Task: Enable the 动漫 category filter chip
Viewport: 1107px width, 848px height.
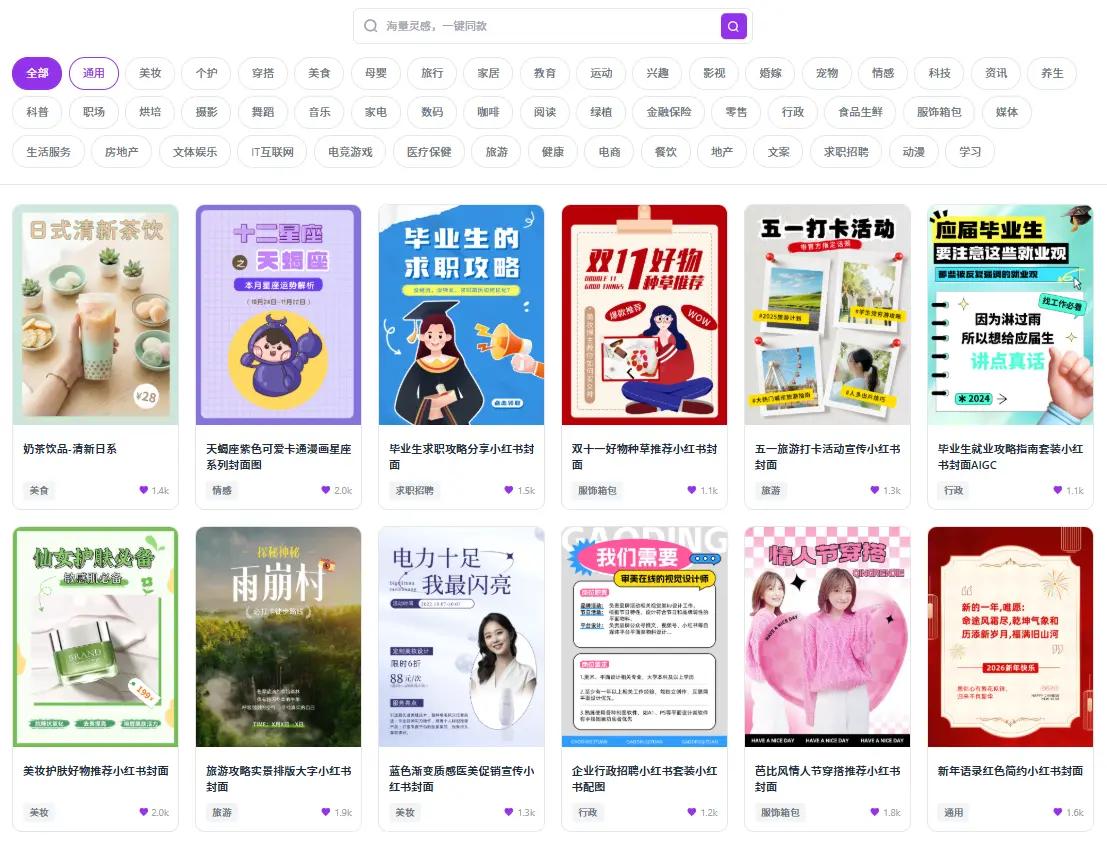Action: [913, 151]
